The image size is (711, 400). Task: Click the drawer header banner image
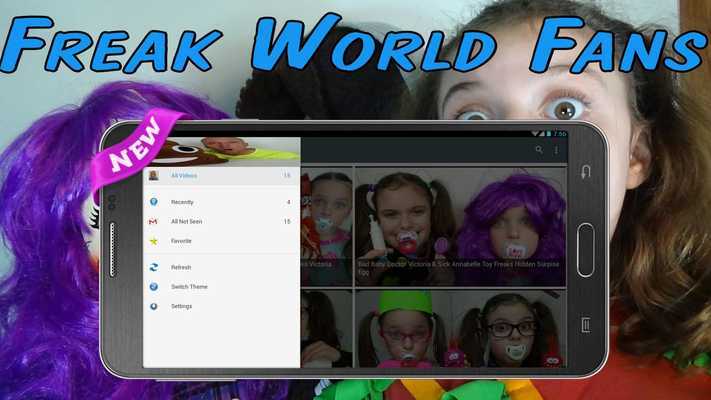(x=221, y=151)
